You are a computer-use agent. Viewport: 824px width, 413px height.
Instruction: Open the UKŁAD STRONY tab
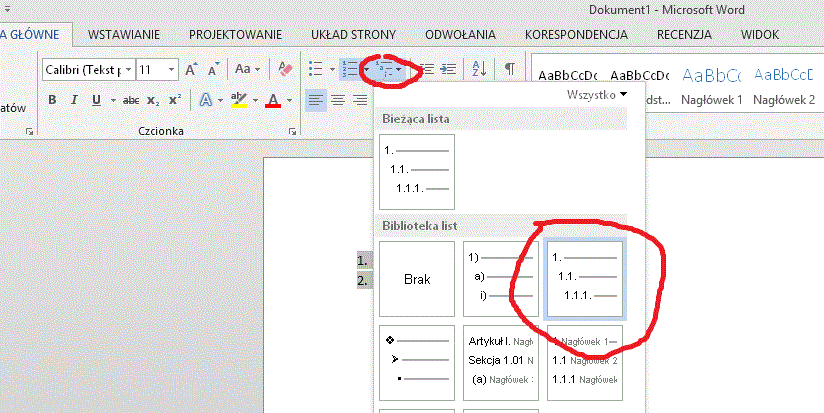click(x=353, y=35)
